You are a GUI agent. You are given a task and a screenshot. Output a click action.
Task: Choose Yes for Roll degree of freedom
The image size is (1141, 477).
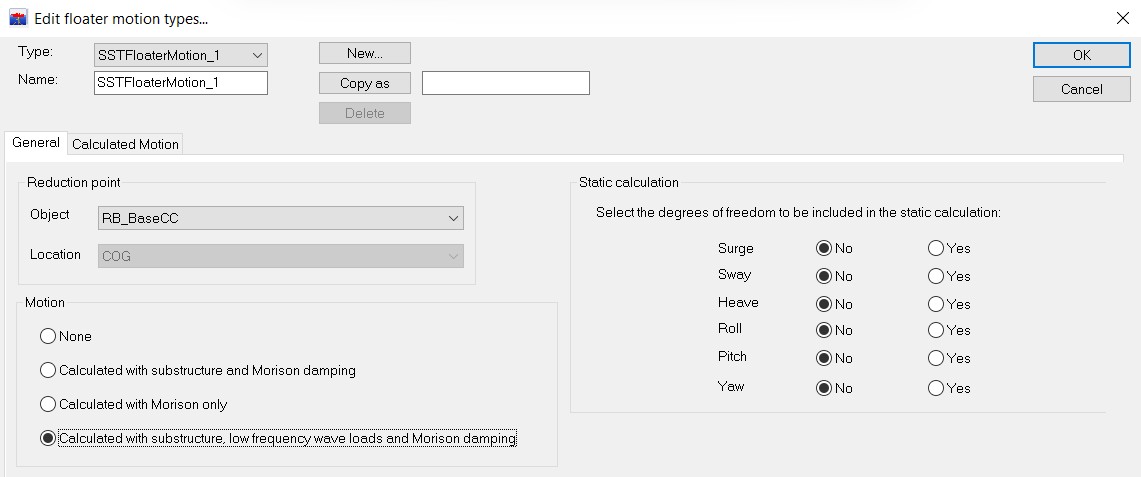click(936, 331)
